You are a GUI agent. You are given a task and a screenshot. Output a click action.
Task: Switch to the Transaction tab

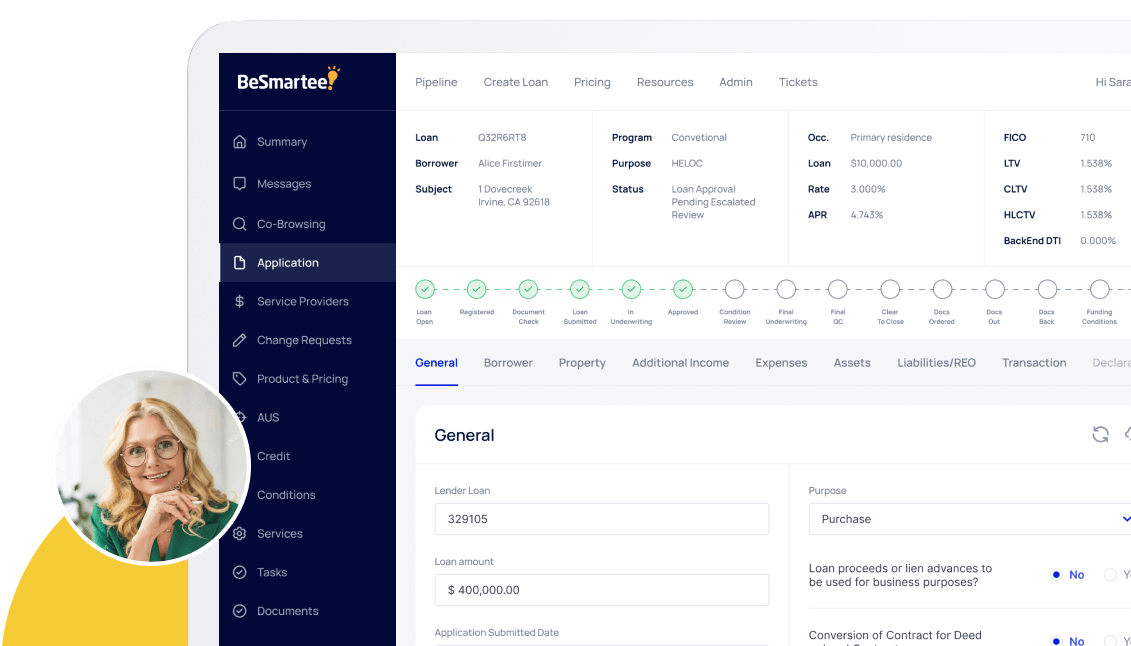pos(1034,363)
